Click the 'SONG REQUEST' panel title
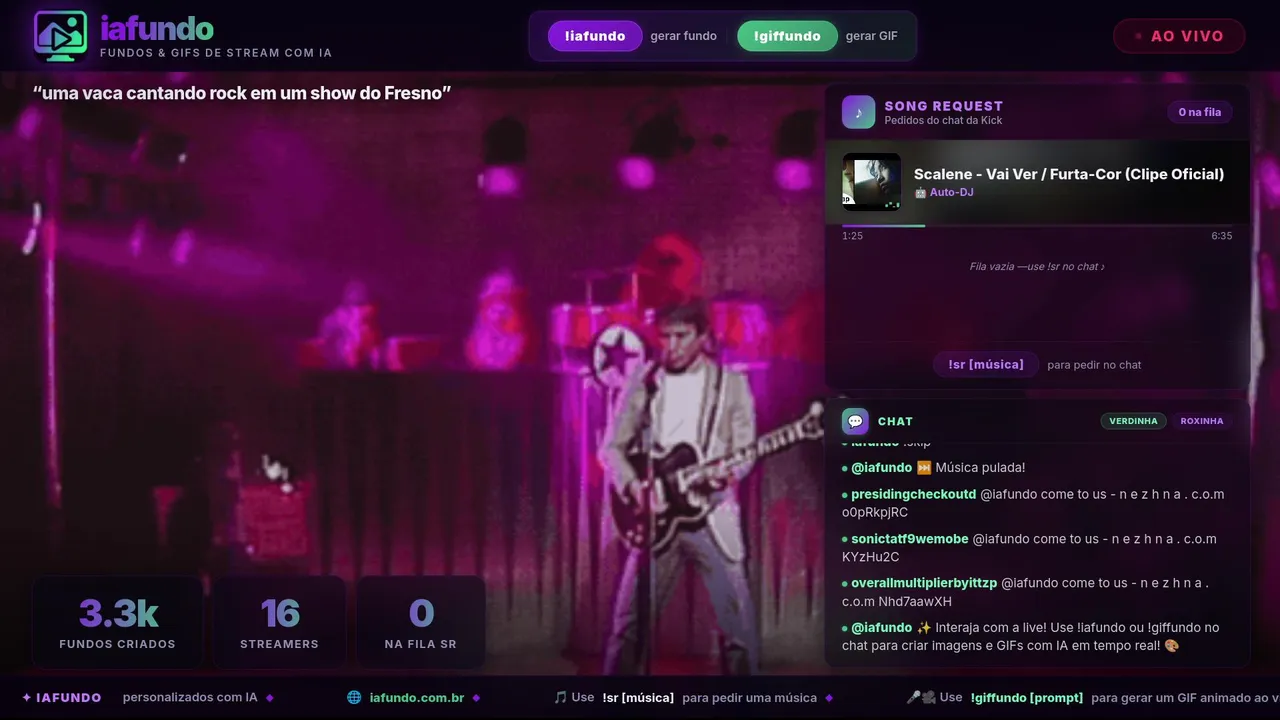Image resolution: width=1280 pixels, height=720 pixels. (x=943, y=106)
